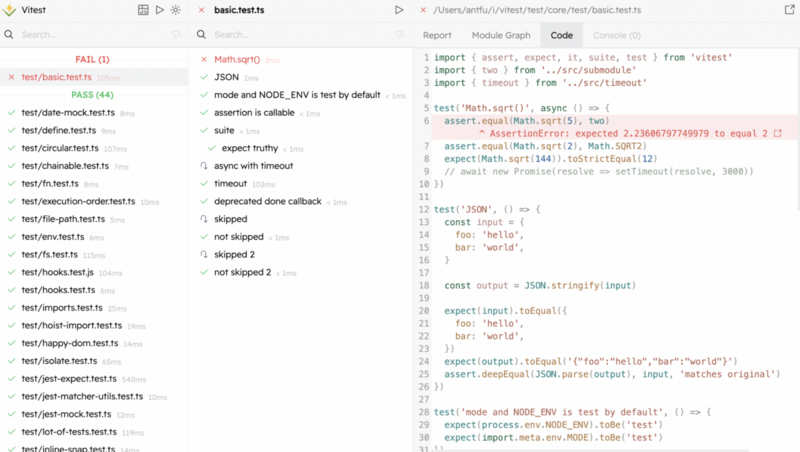This screenshot has width=800, height=452.
Task: Open test/env.test.ts
Action: point(94,237)
